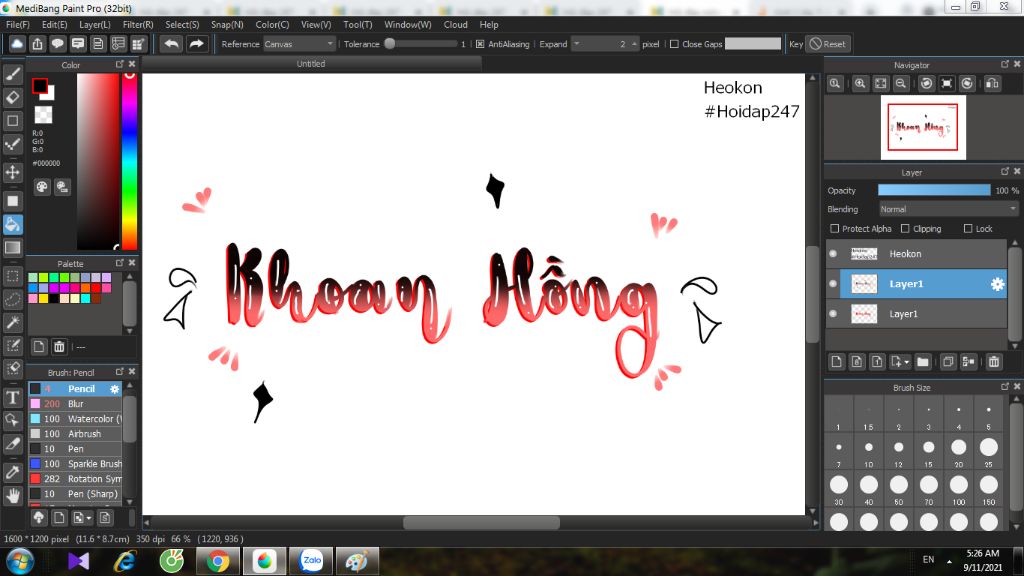The height and width of the screenshot is (576, 1024).
Task: Select the rectangular Select tool
Action: point(12,276)
